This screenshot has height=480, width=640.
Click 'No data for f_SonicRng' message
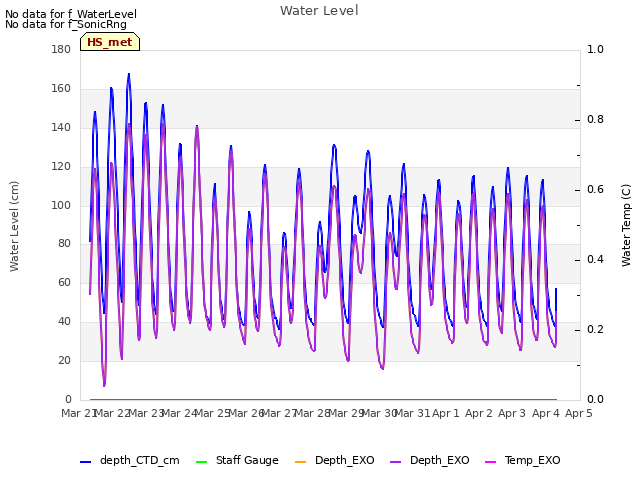[66, 24]
